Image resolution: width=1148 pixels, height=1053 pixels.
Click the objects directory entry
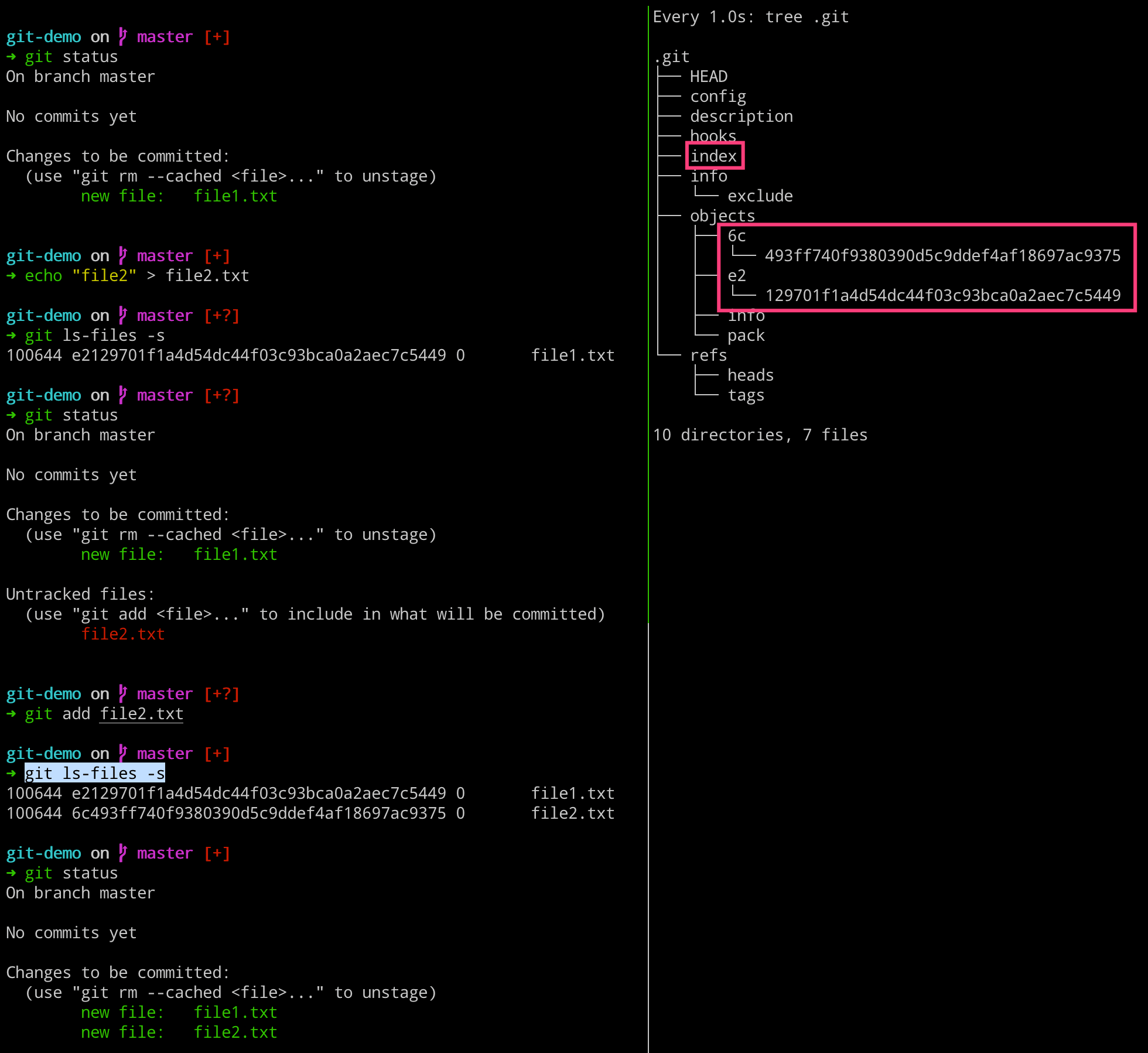[723, 216]
